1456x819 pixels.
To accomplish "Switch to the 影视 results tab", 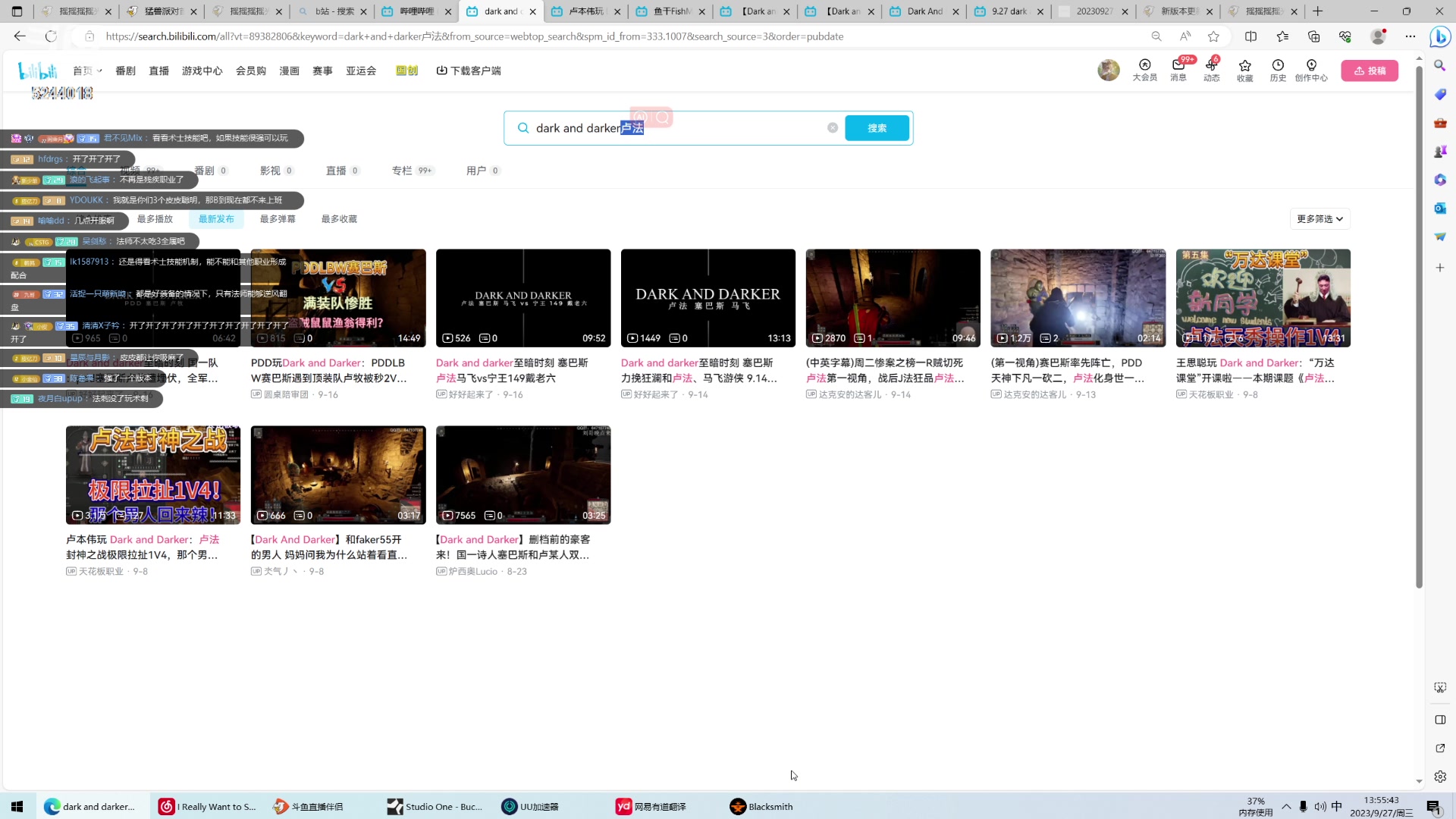I will [x=277, y=171].
